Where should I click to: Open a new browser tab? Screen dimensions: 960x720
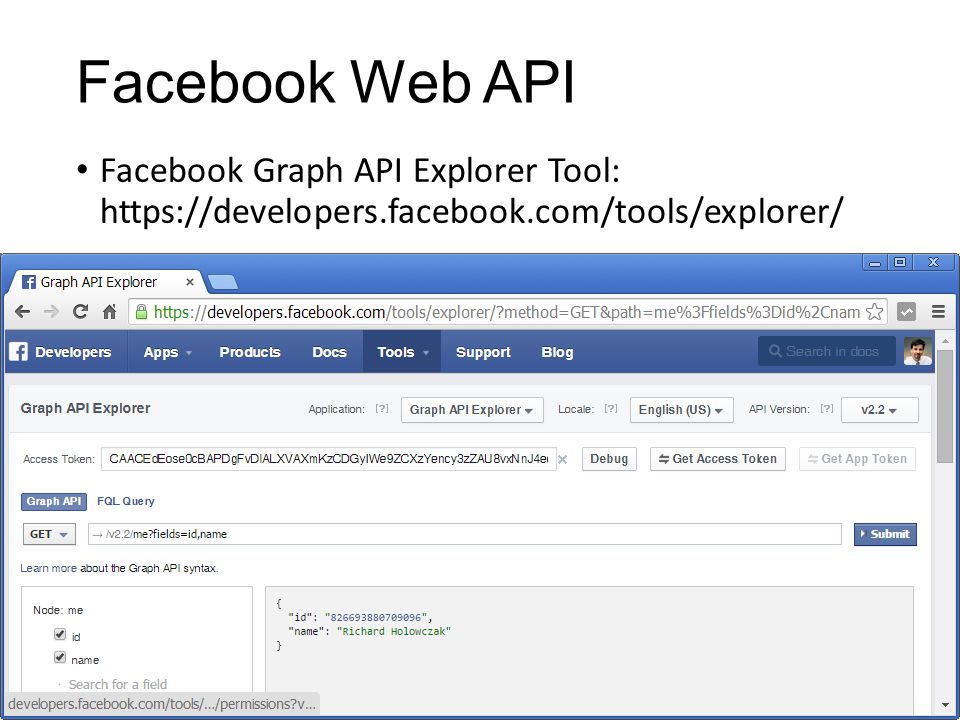click(x=222, y=282)
